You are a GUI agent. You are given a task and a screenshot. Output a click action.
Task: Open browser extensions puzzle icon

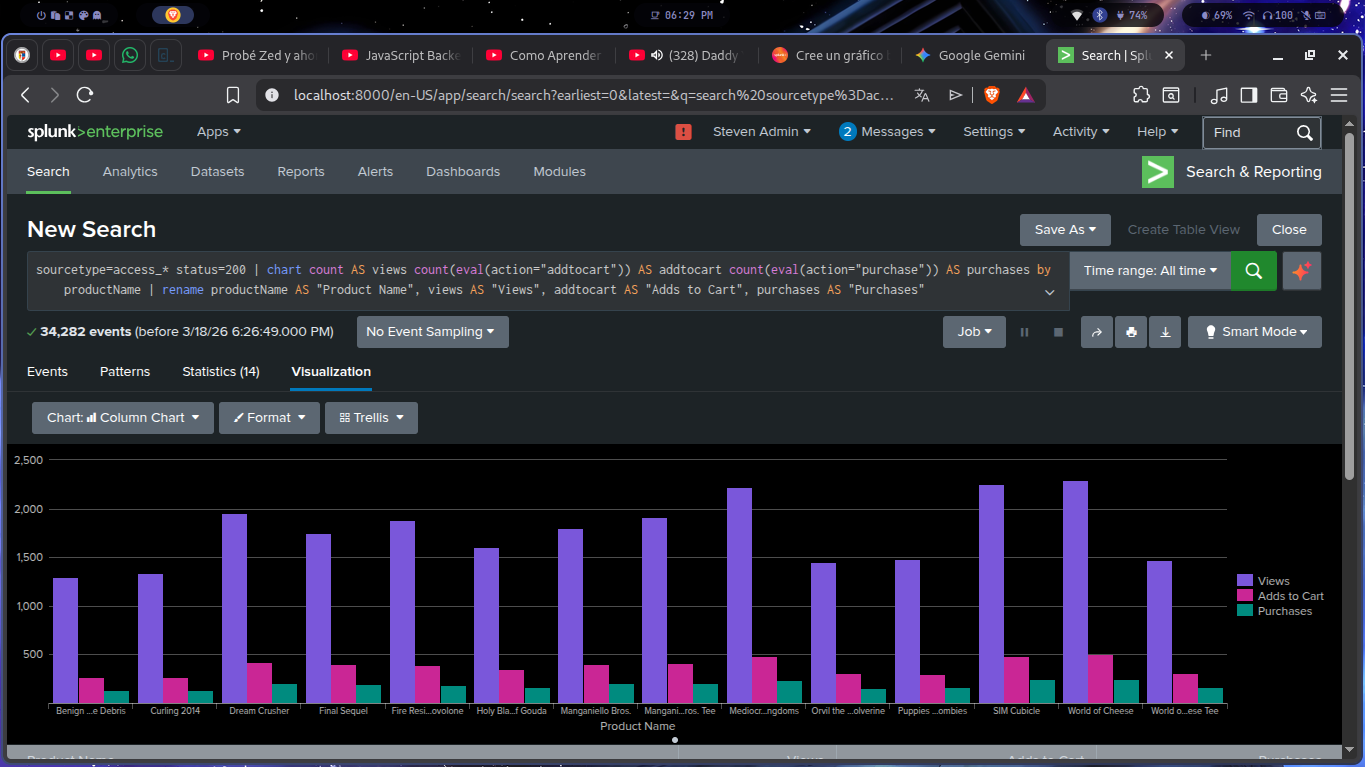[1141, 95]
